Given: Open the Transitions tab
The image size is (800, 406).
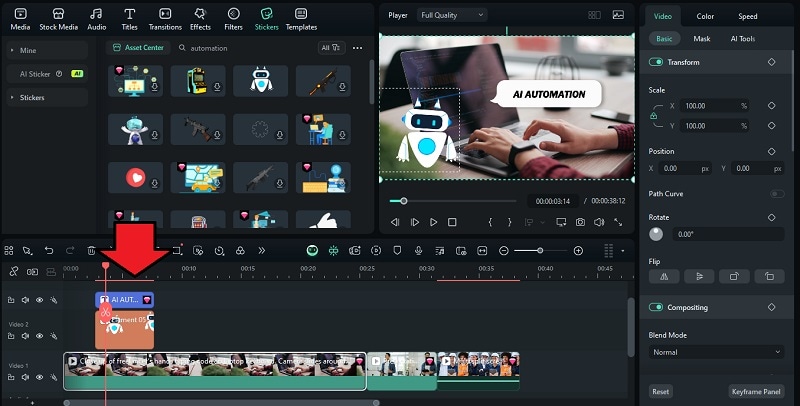Looking at the screenshot, I should click(165, 19).
